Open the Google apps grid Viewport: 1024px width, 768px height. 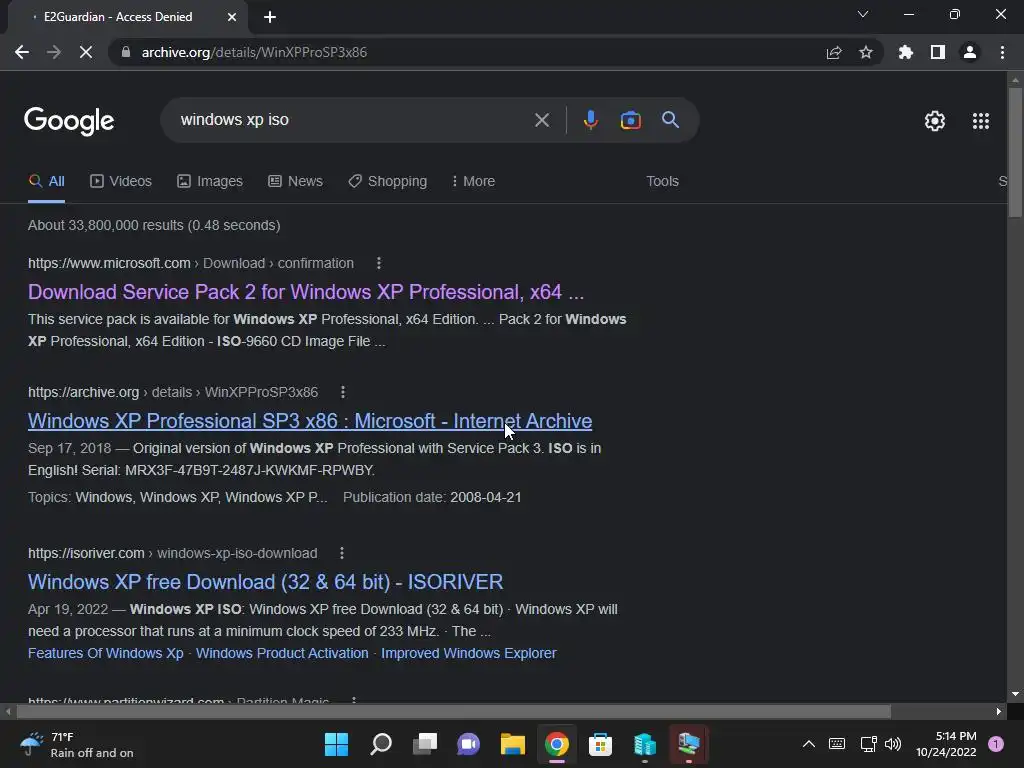981,121
